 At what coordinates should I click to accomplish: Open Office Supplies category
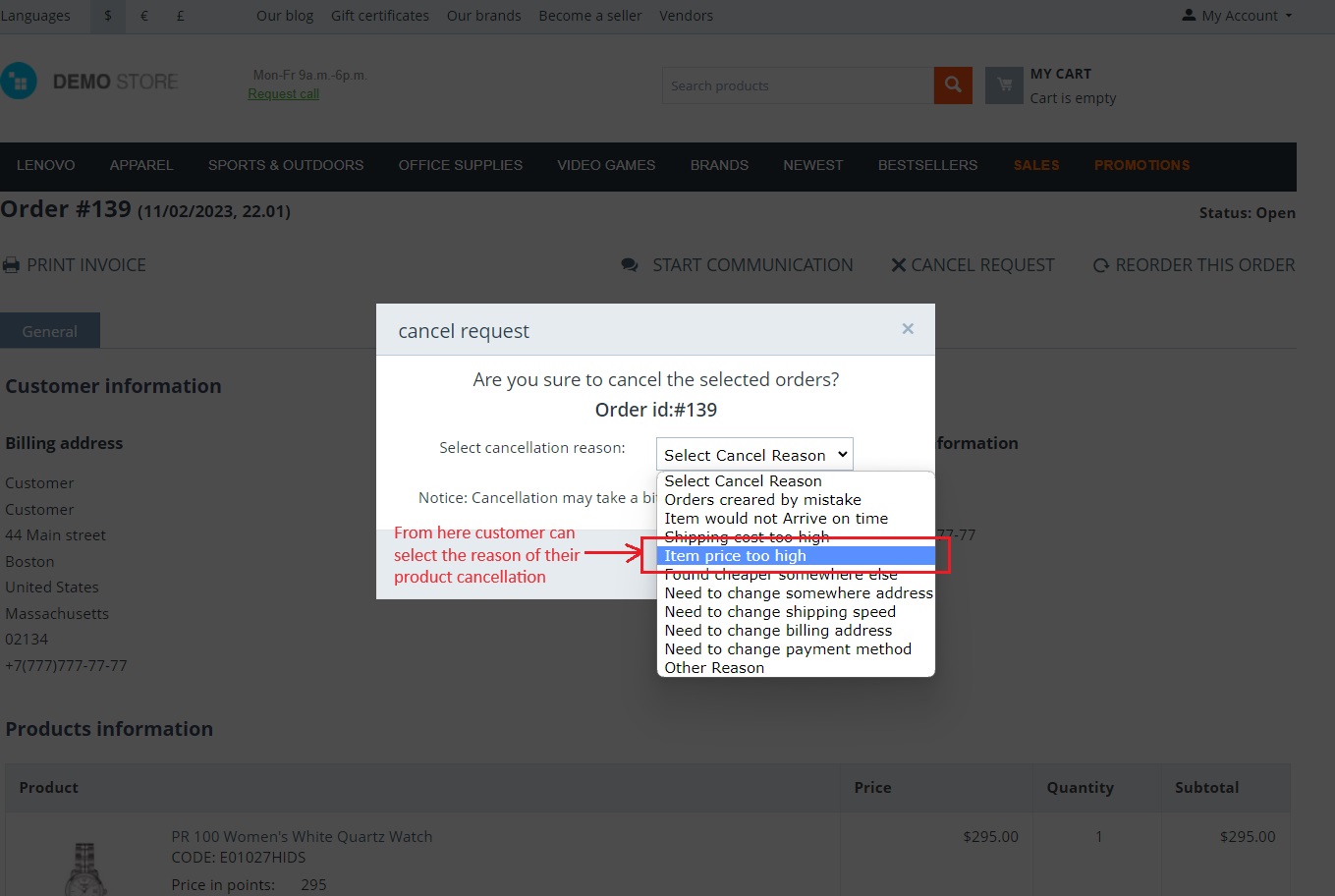click(461, 165)
